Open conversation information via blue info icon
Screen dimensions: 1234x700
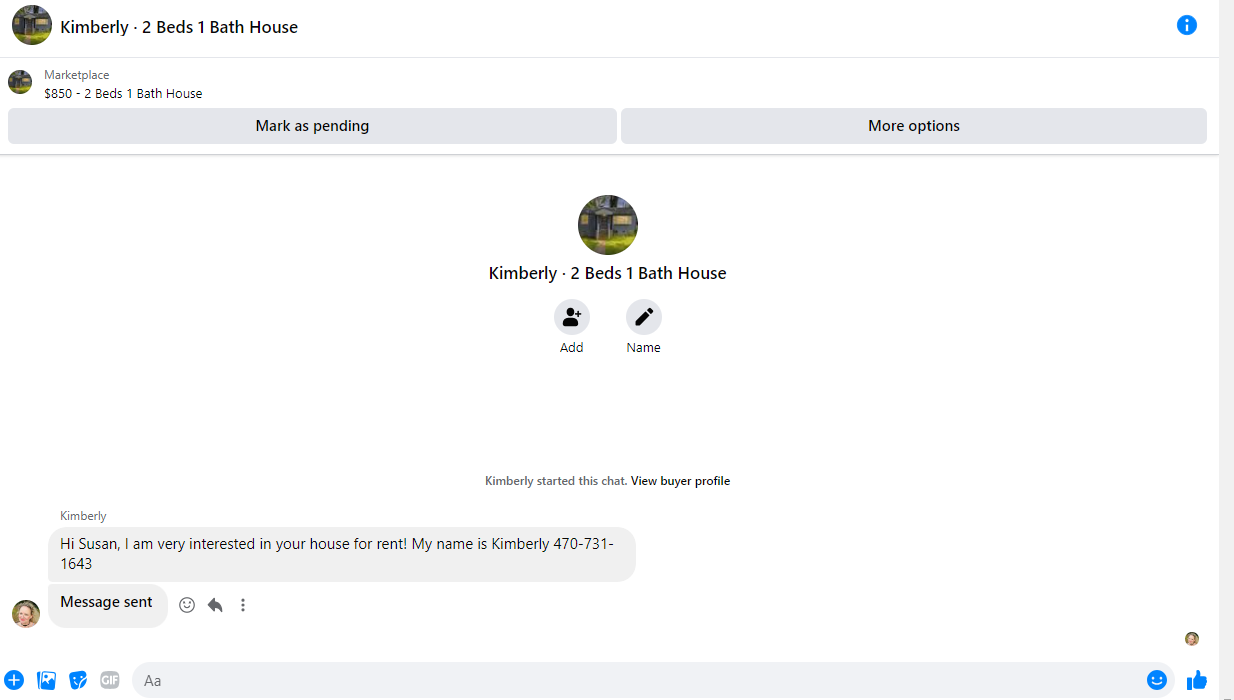click(1186, 25)
